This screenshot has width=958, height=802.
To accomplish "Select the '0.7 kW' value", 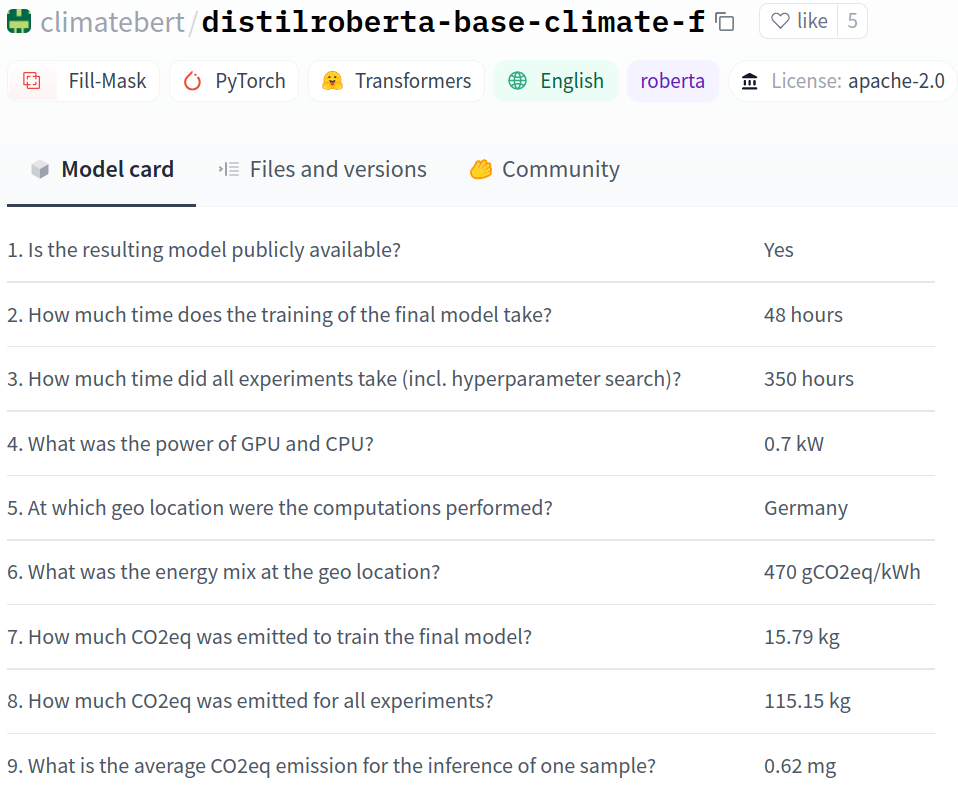I will (794, 443).
